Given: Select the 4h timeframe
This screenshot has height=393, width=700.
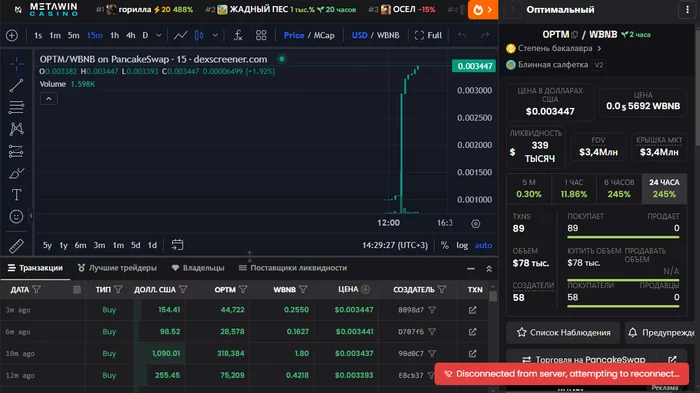Looking at the screenshot, I should click(x=131, y=35).
